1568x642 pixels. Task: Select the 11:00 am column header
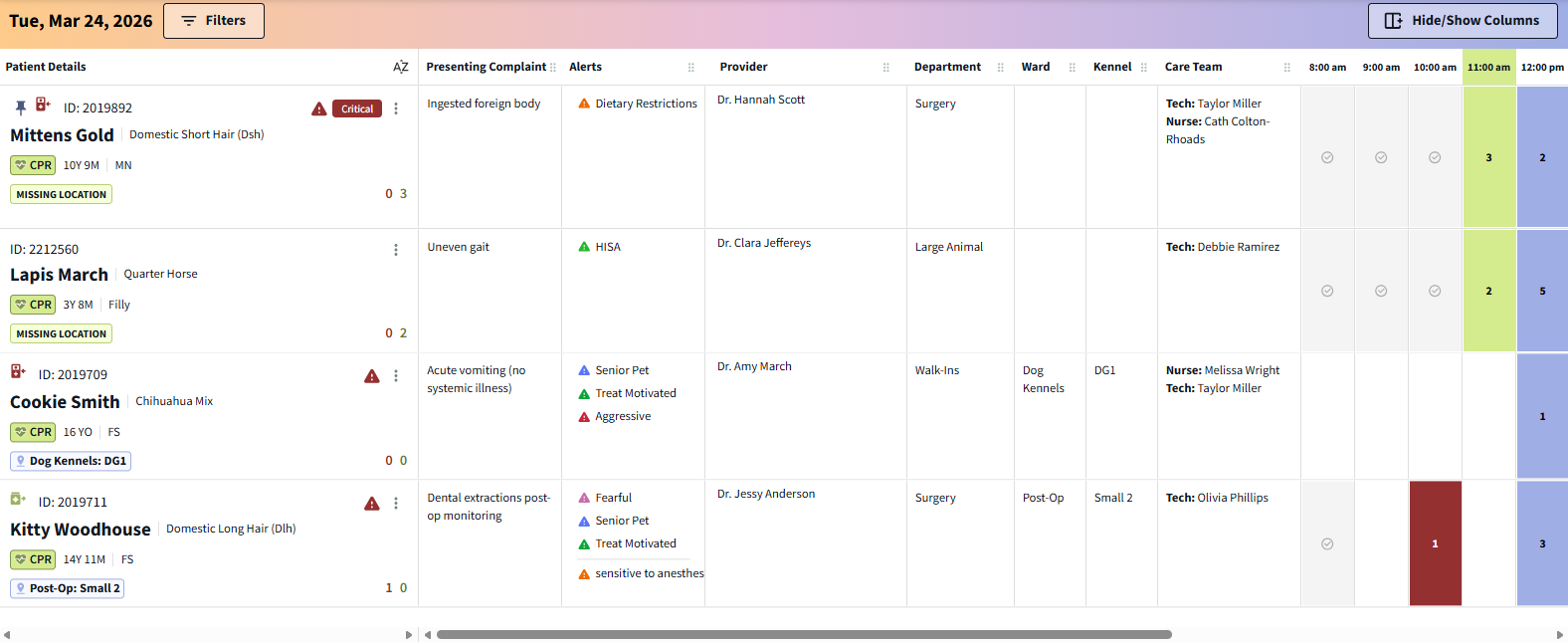click(x=1488, y=68)
